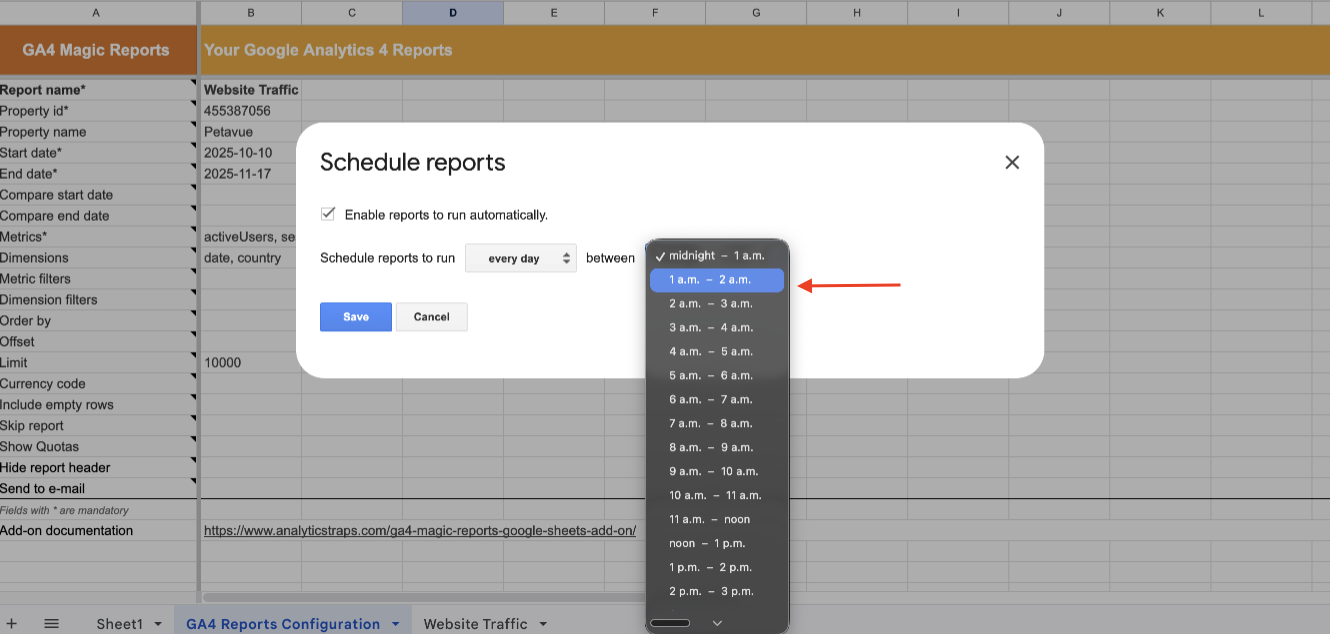This screenshot has width=1330, height=634.
Task: Select 6 a.m. – 7 a.m. option
Action: 717,399
